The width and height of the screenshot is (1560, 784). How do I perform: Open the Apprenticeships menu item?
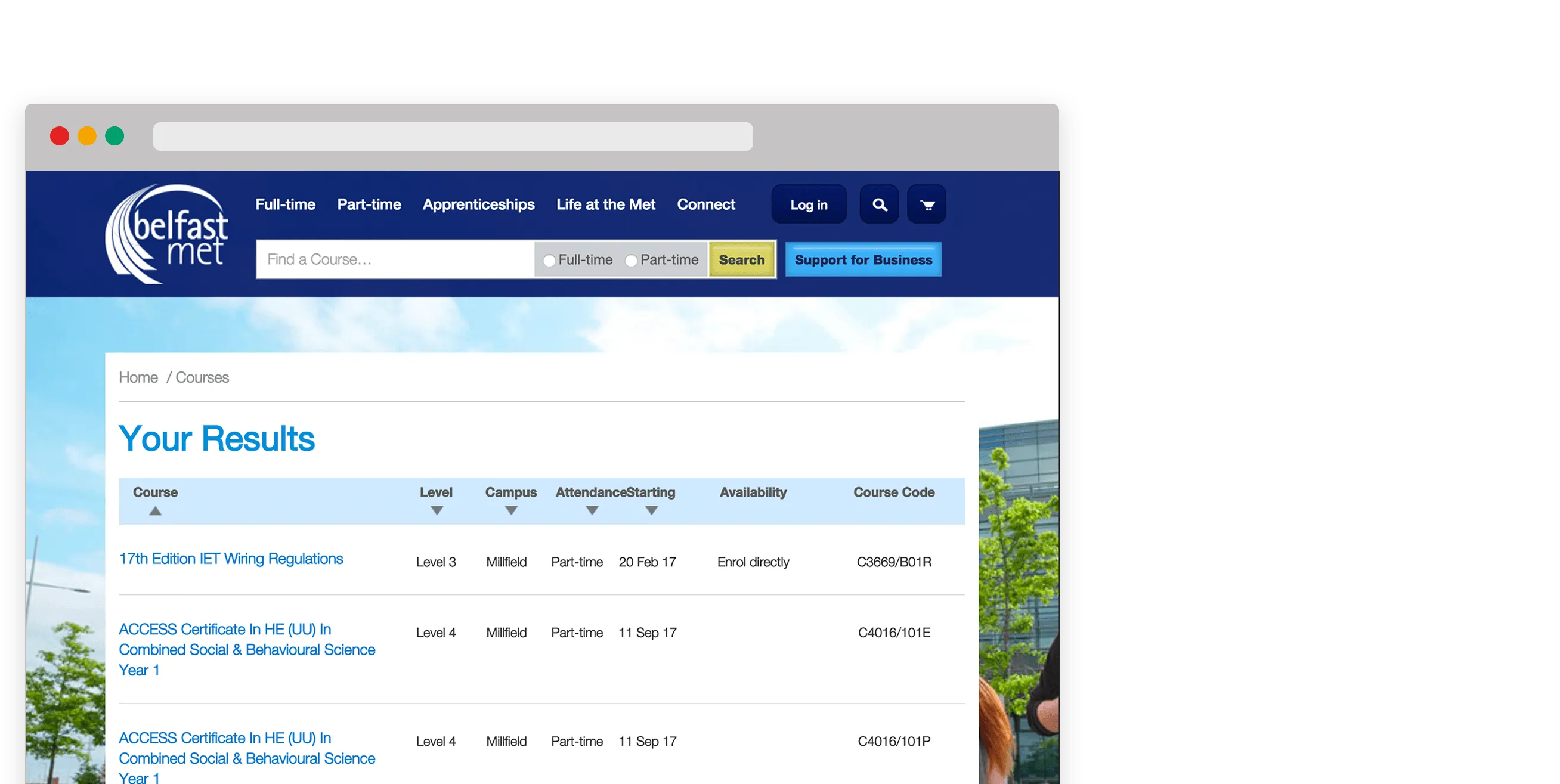pos(478,204)
